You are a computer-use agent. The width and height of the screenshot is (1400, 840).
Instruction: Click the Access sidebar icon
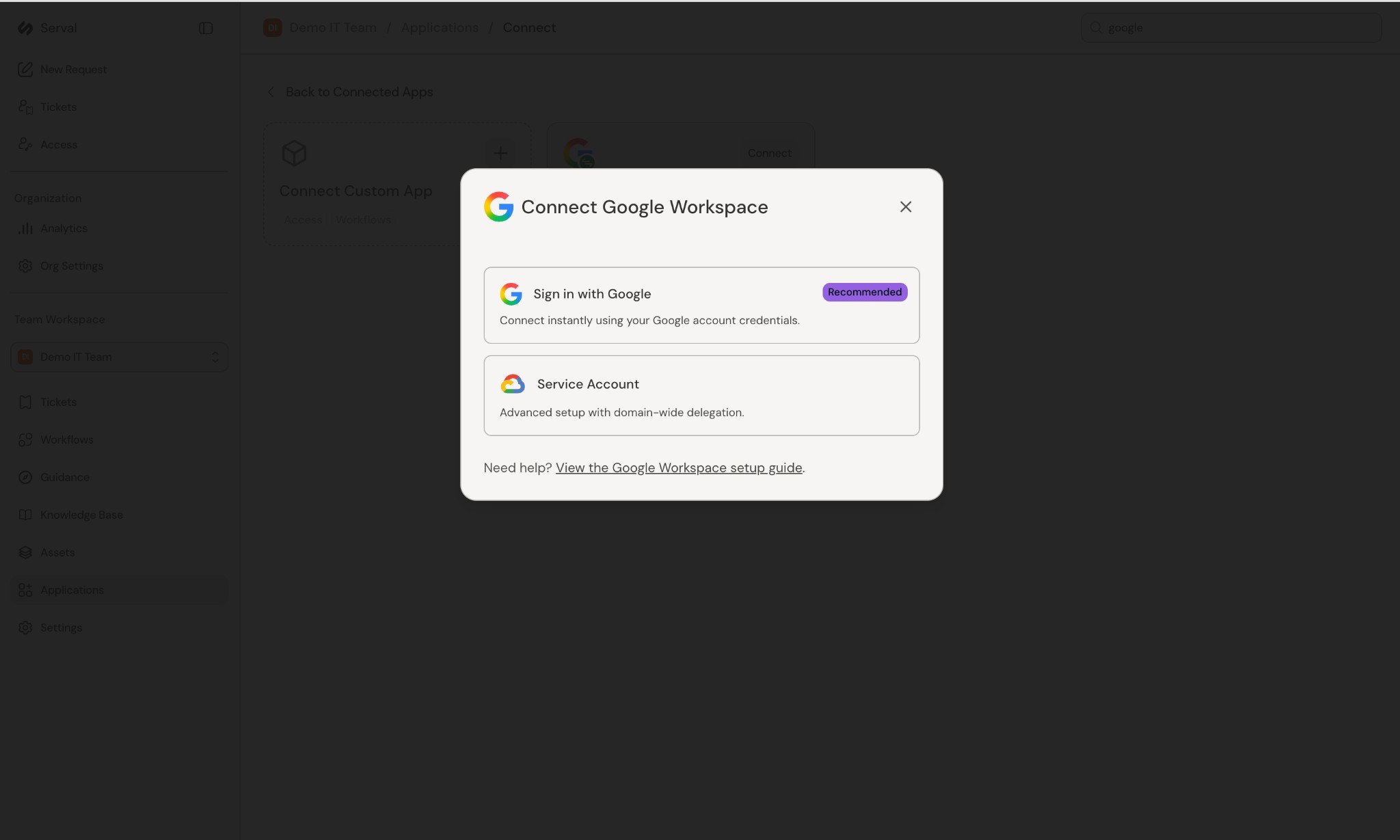[25, 144]
